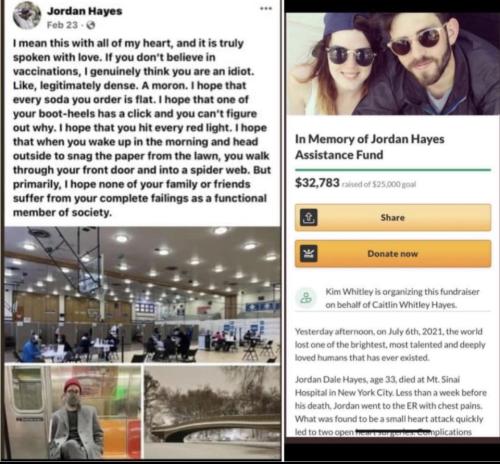500x464 pixels.
Task: Open the subway man with red beanie photo
Action: click(x=73, y=412)
